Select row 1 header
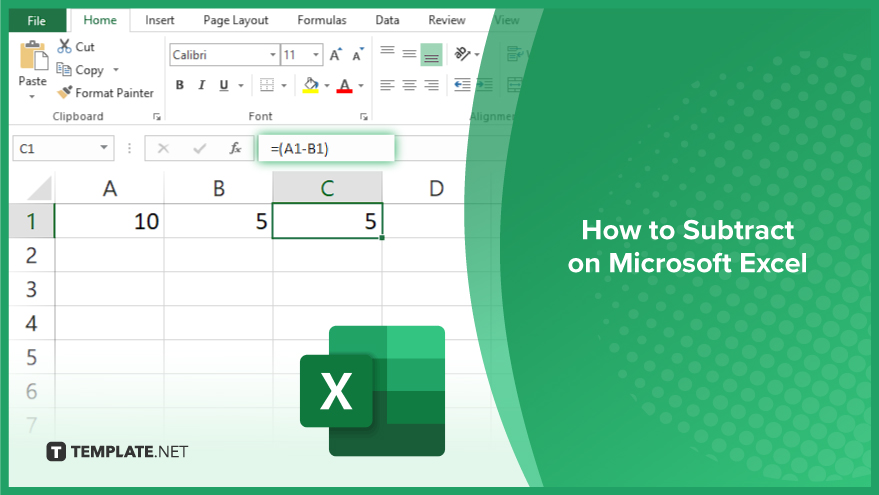This screenshot has width=879, height=495. [x=31, y=221]
